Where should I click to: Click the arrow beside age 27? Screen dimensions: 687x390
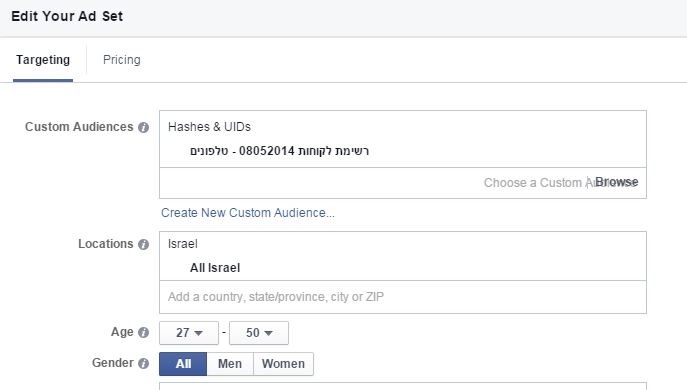(x=198, y=333)
